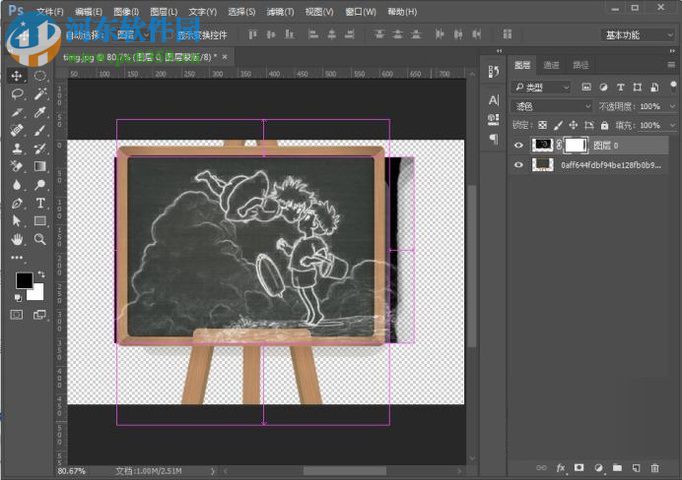Viewport: 682px width, 480px height.
Task: Select the History Brush tool
Action: click(40, 148)
